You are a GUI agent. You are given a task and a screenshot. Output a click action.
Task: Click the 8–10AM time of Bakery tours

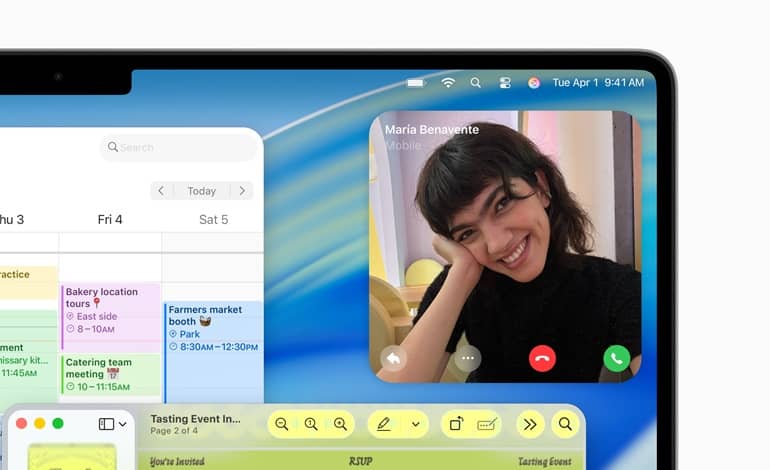tap(96, 329)
